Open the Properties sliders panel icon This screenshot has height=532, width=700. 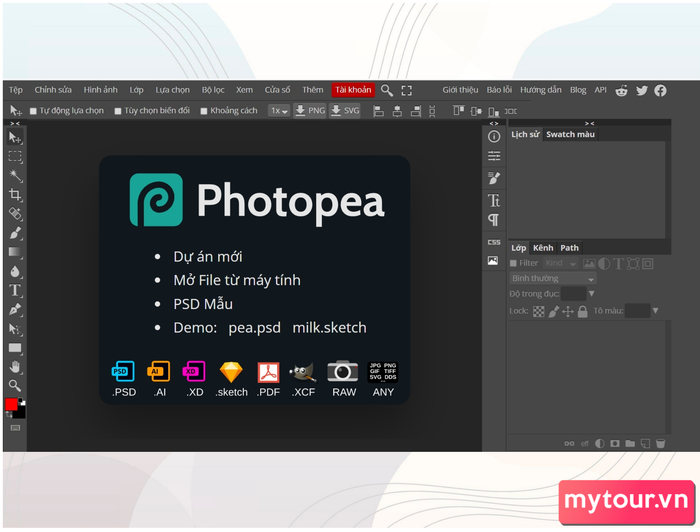click(x=494, y=156)
